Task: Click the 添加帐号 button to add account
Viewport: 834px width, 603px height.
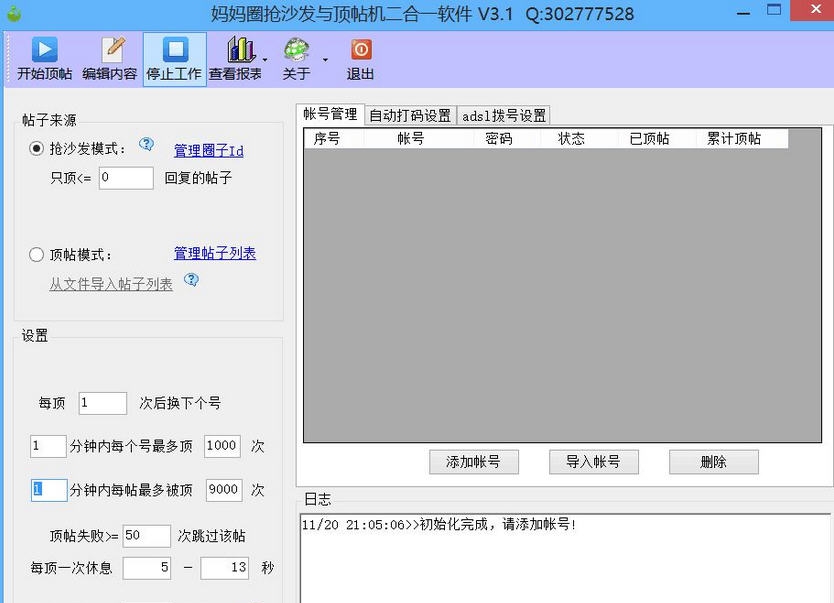Action: [473, 462]
